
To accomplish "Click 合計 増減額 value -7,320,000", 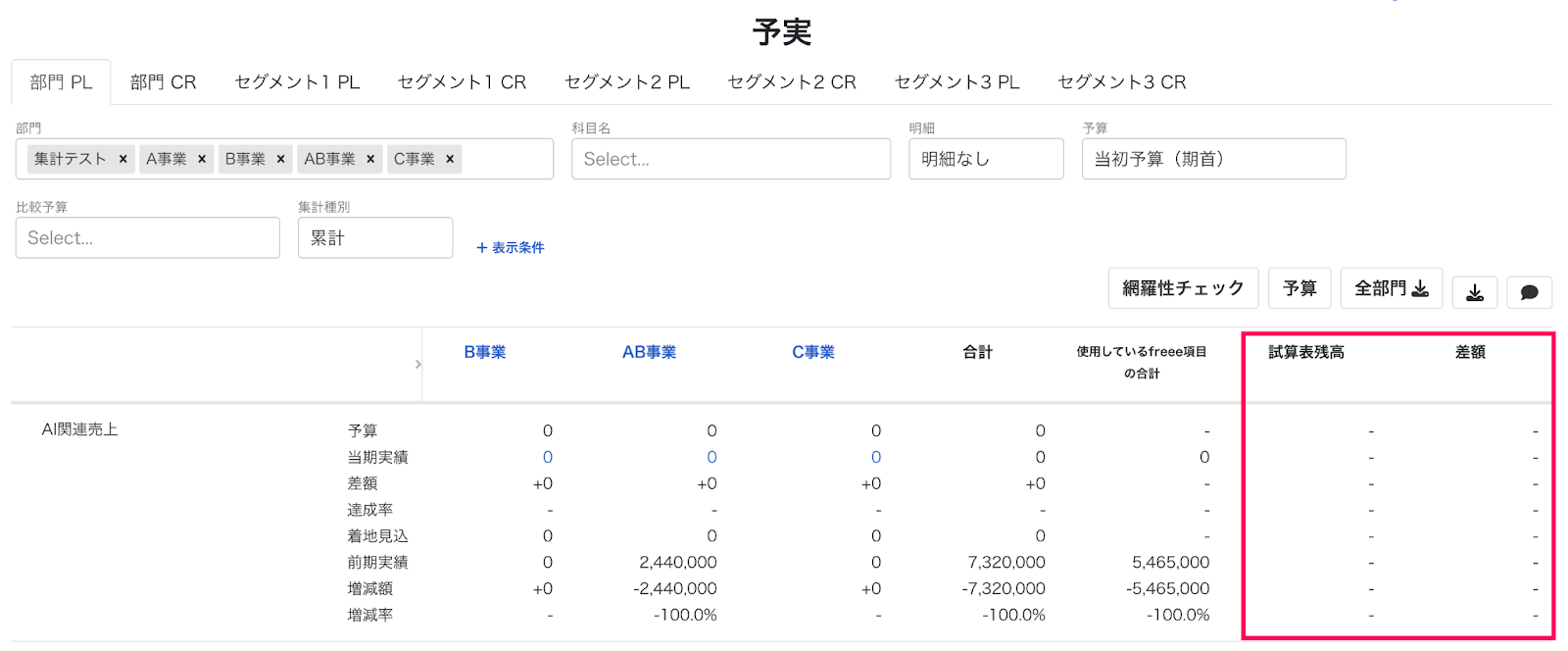I will (1004, 588).
